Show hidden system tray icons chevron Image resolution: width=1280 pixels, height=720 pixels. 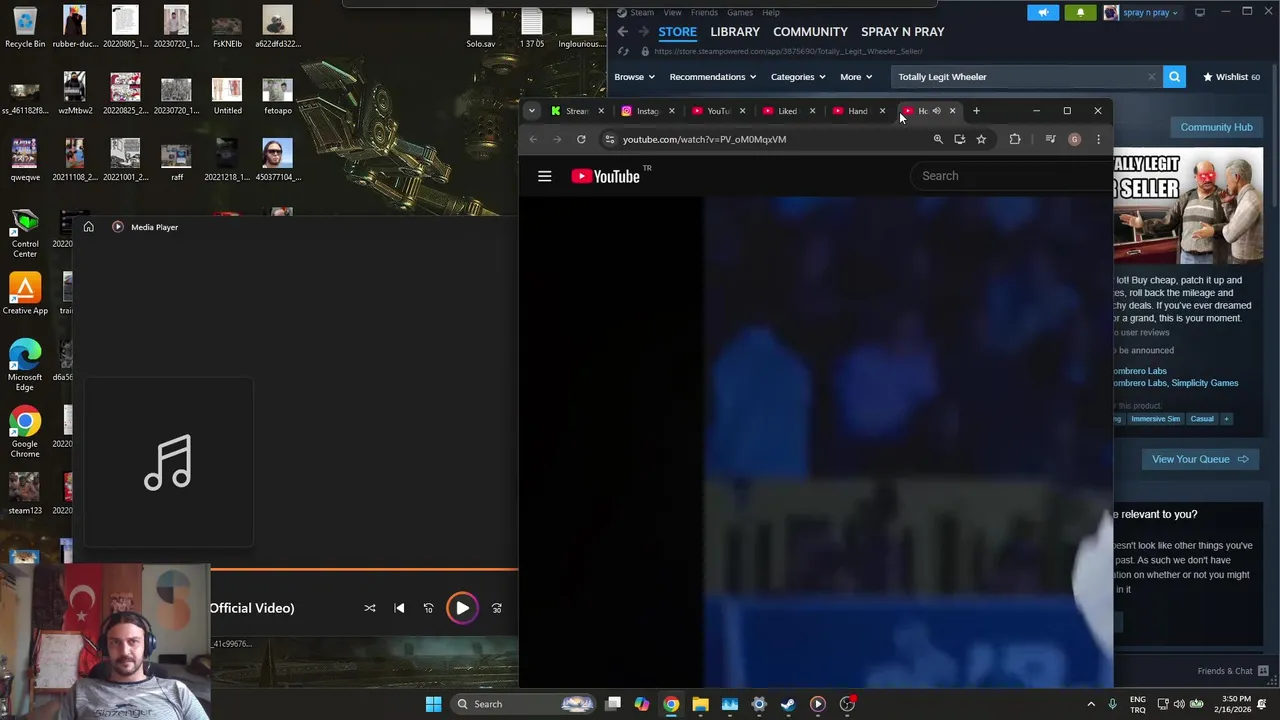[x=1091, y=704]
